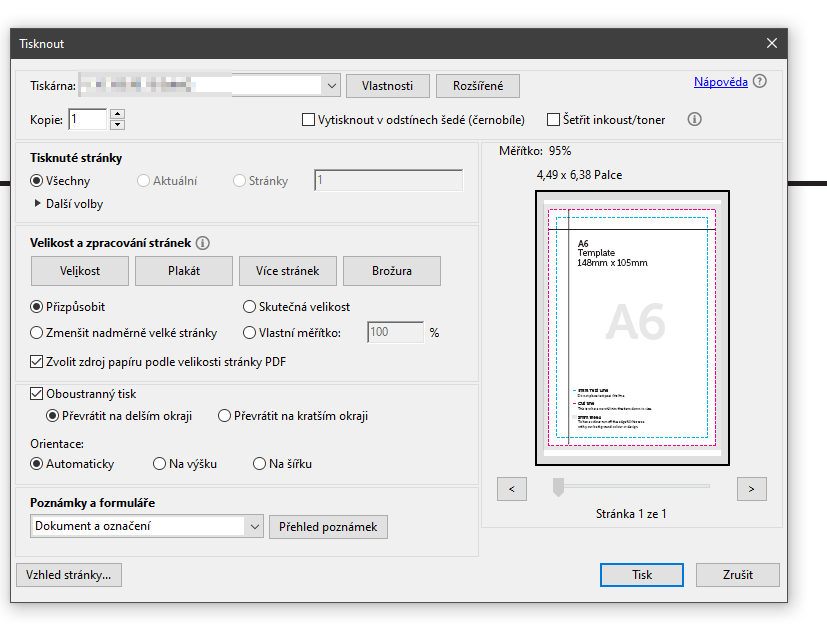Enable Šetřit inkoust/toner

coord(553,119)
